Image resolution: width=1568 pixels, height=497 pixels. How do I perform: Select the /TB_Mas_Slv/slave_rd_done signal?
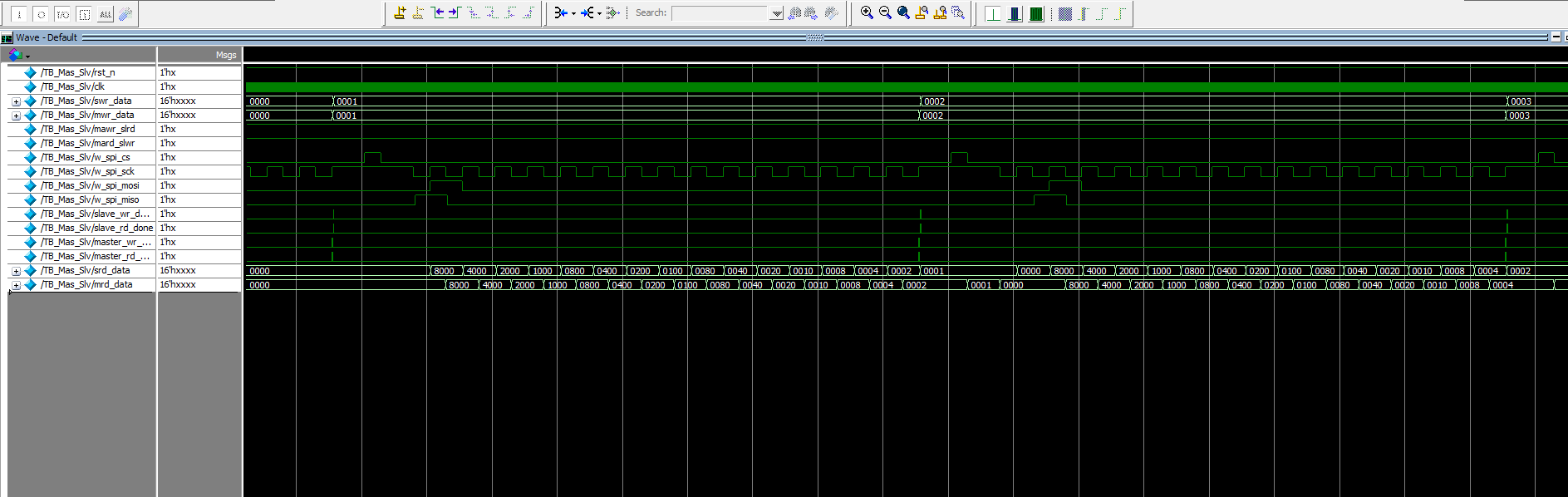click(x=96, y=228)
